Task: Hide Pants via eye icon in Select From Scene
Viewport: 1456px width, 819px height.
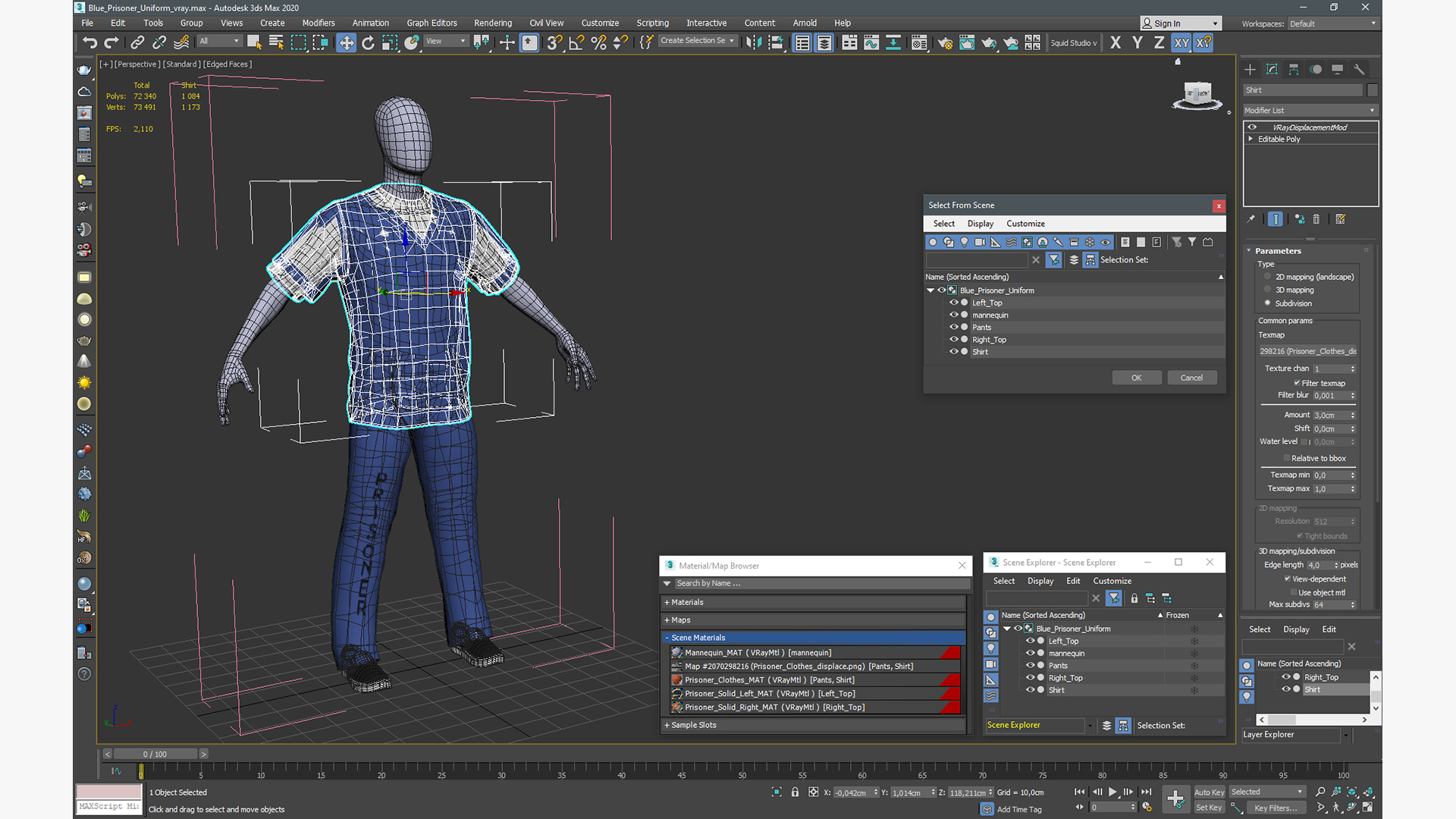Action: (954, 327)
